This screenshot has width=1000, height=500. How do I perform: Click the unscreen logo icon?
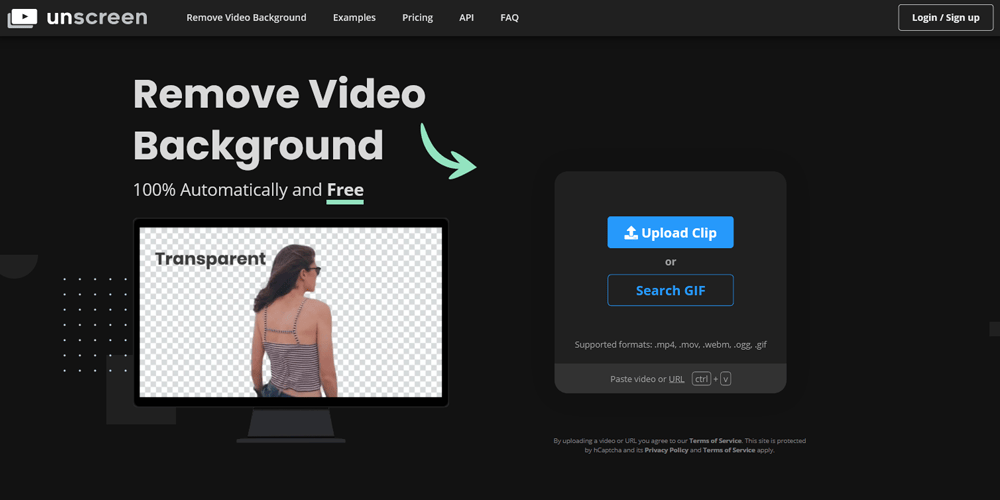22,17
